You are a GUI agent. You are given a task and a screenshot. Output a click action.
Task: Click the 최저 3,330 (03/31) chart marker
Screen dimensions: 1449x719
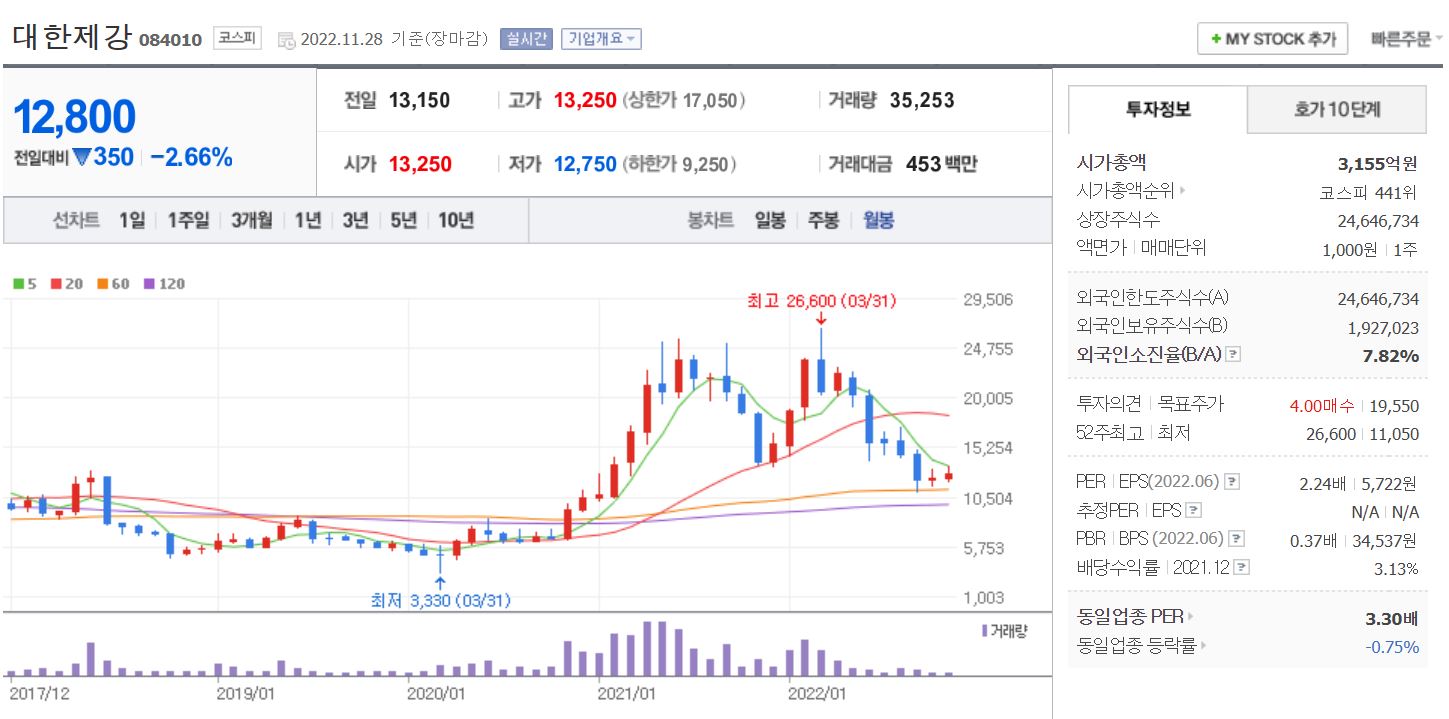[x=440, y=600]
